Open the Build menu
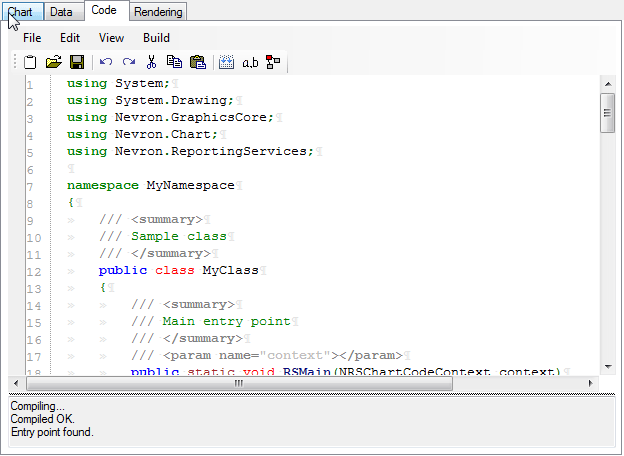Viewport: 624px width, 456px height. click(x=156, y=37)
